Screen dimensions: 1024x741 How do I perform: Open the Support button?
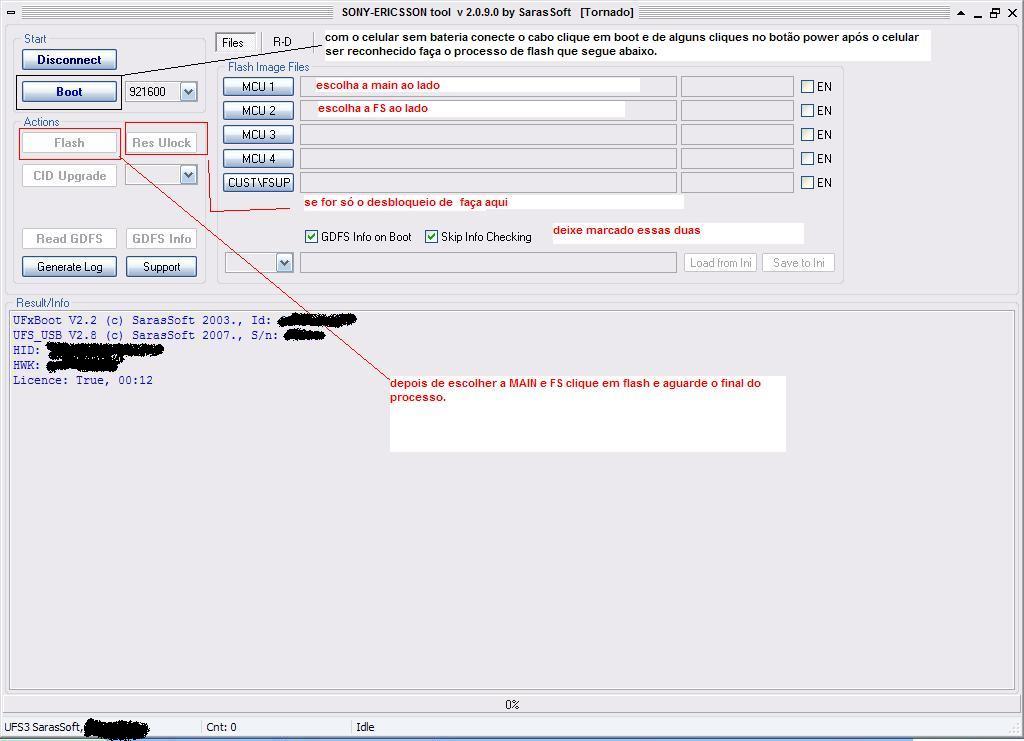point(161,266)
